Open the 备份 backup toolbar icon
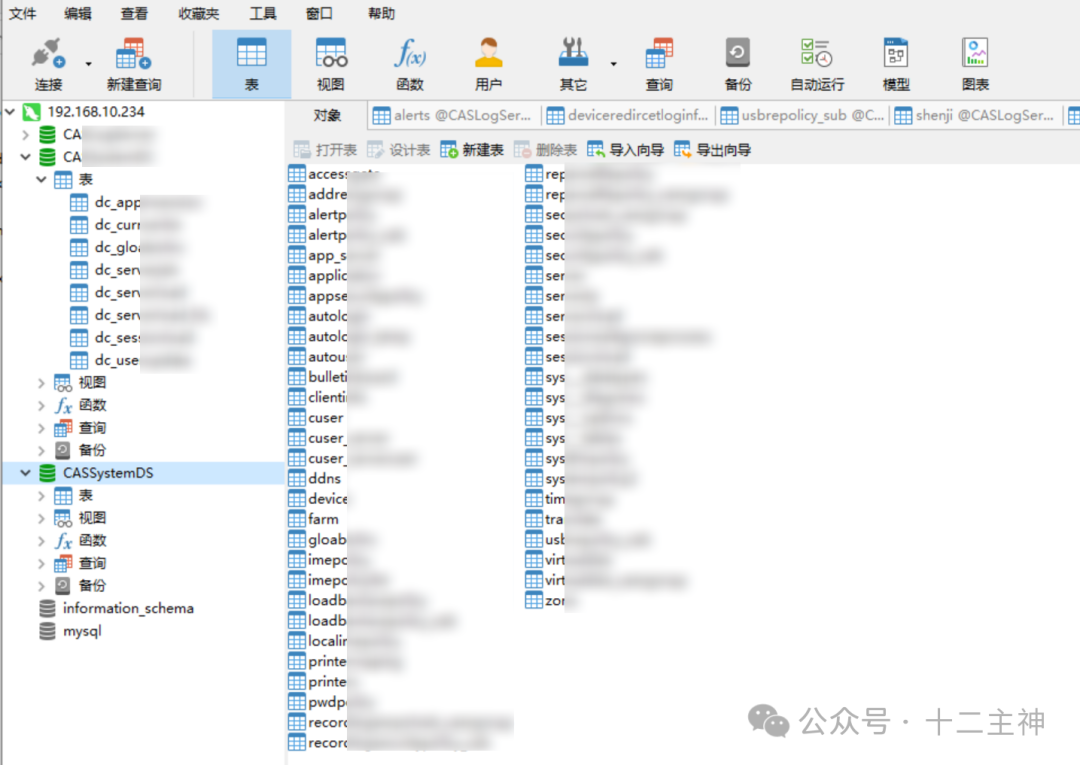The width and height of the screenshot is (1080, 765). [738, 64]
